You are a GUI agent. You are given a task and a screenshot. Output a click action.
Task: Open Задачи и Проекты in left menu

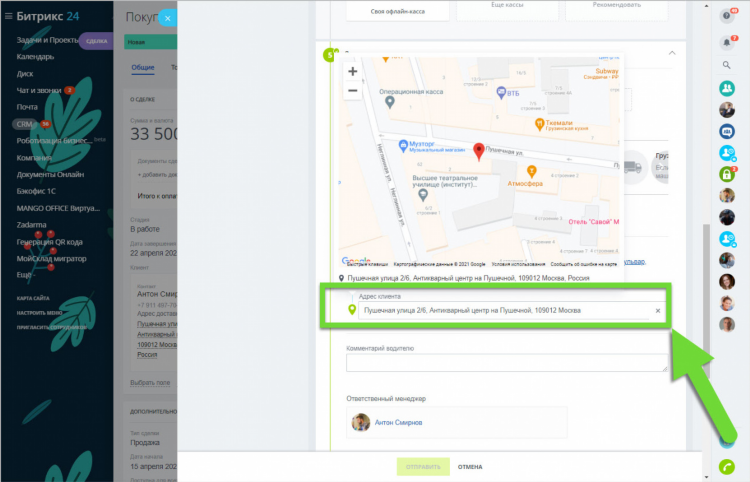tap(47, 40)
